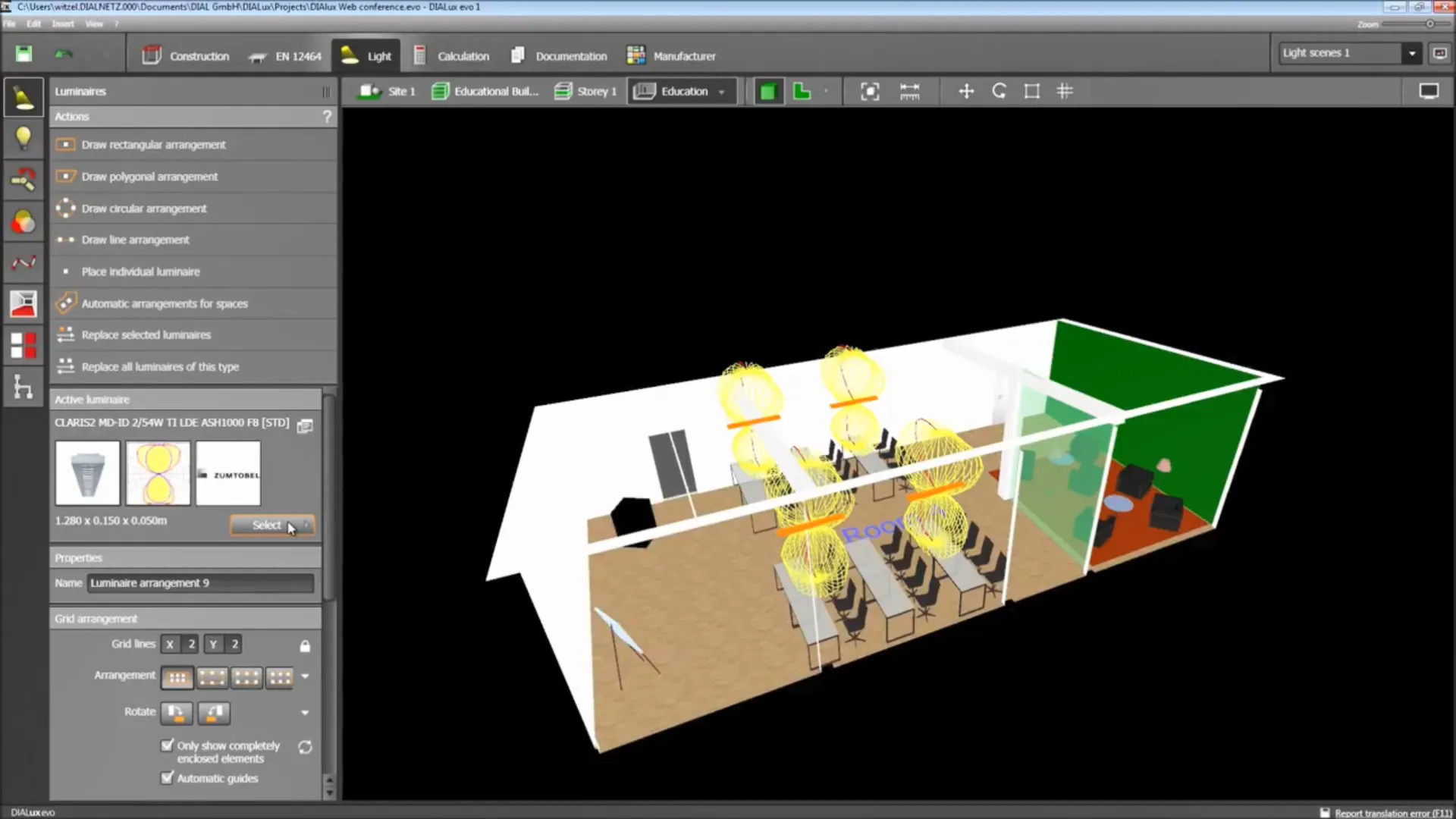This screenshot has height=819, width=1456.
Task: Uncheck Only show completely enclosed elements
Action: 168,745
